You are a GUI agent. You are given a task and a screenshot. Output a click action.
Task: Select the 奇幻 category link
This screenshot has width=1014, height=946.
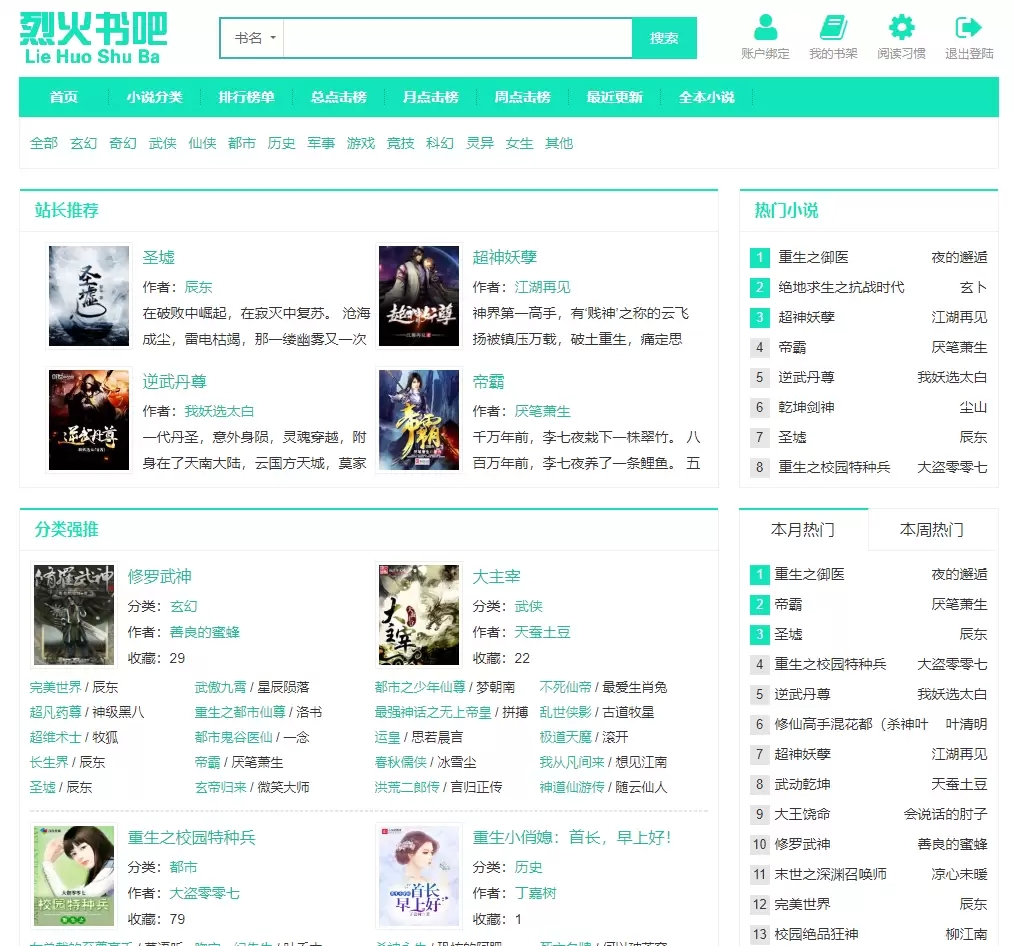pos(123,143)
